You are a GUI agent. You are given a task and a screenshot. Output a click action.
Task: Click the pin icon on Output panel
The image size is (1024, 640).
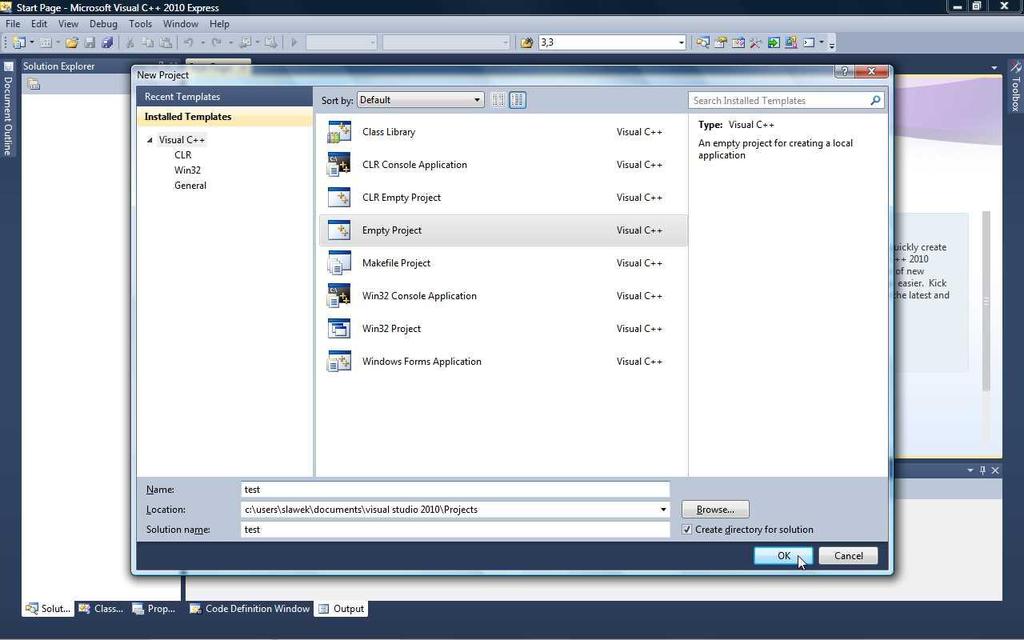[x=983, y=470]
